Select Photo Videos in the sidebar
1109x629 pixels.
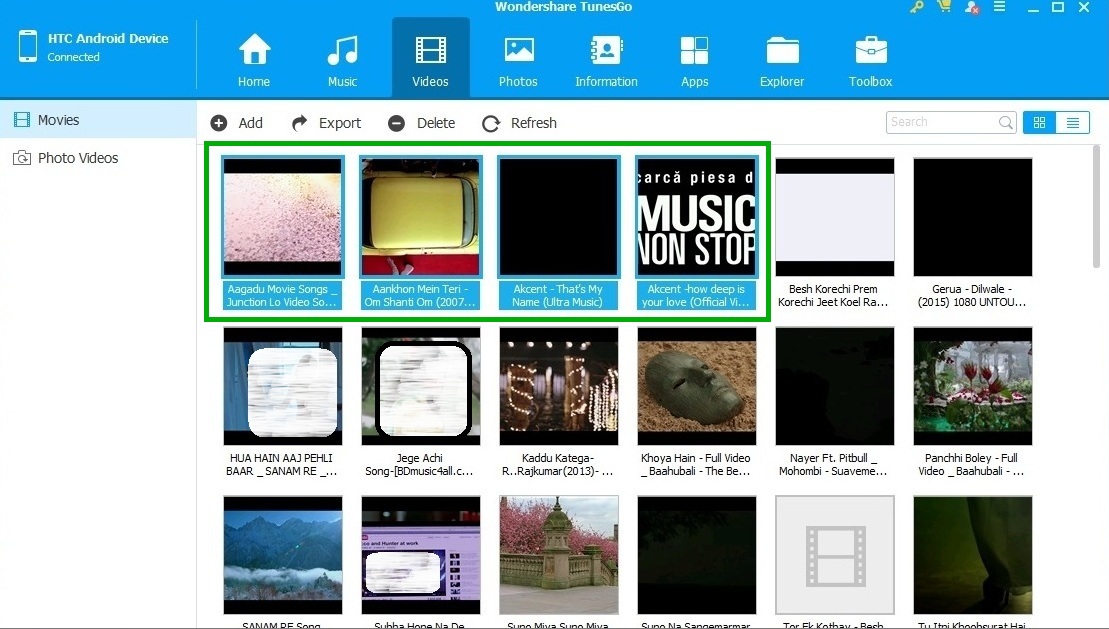(77, 158)
